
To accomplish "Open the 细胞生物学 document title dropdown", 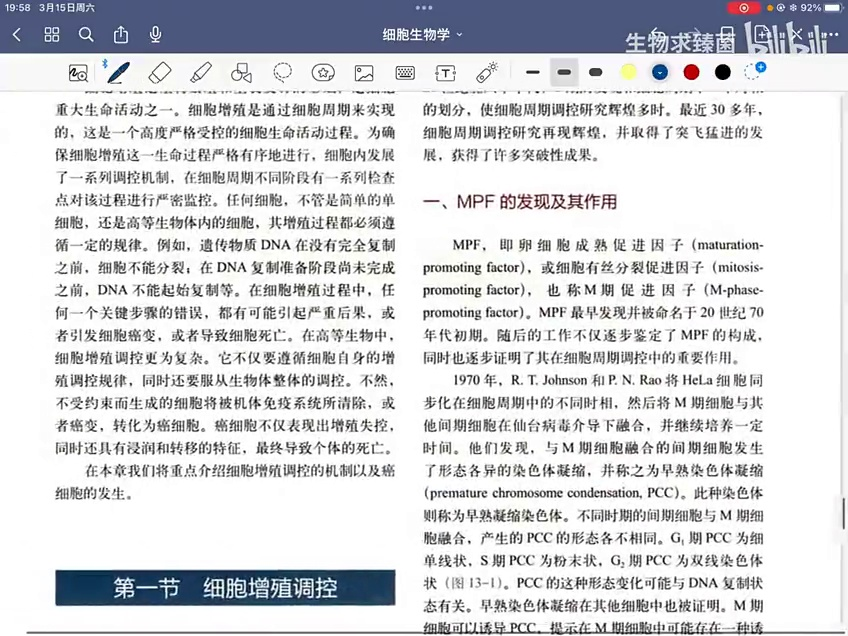I will point(422,35).
